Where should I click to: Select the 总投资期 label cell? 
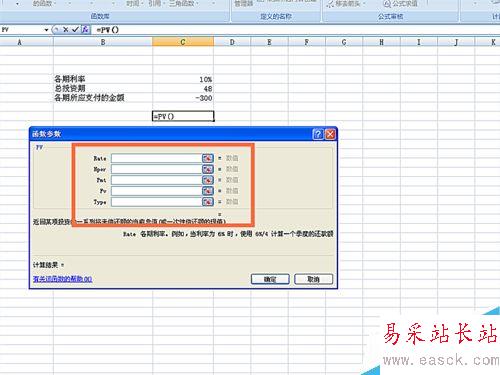(x=103, y=89)
